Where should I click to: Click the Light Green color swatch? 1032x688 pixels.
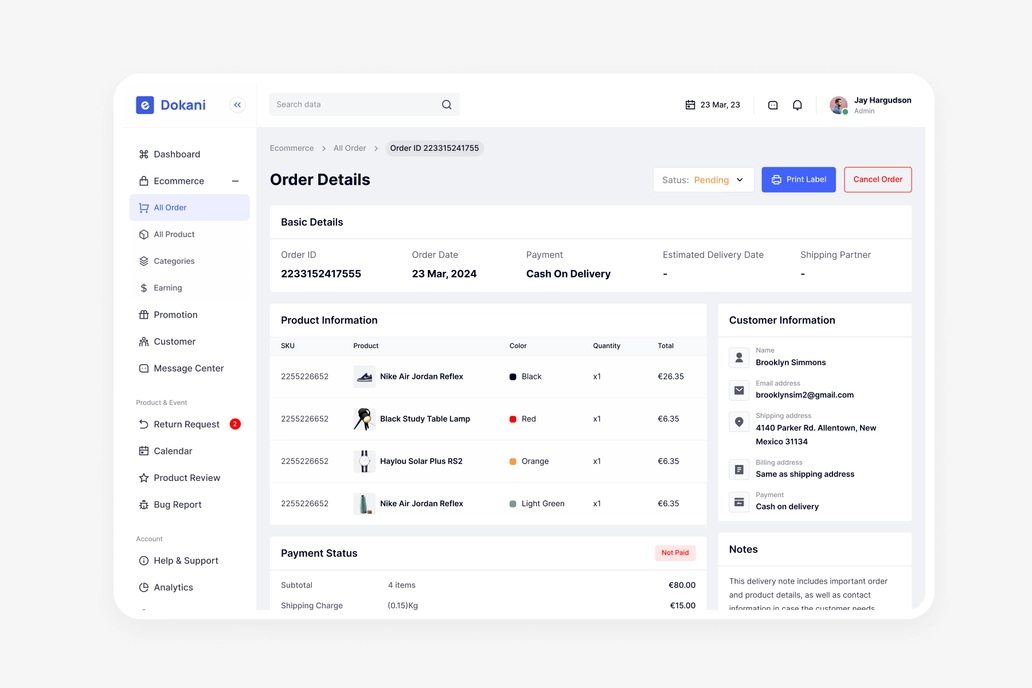(513, 504)
